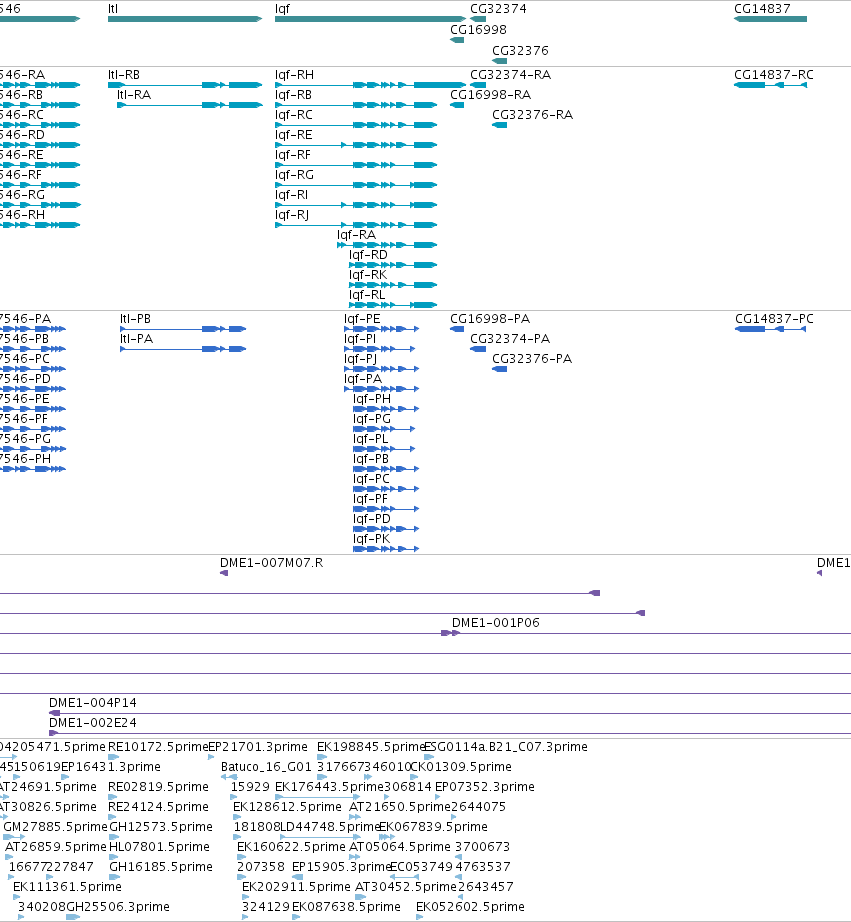Select the lqf-PD protein label
The height and width of the screenshot is (922, 851).
372,519
